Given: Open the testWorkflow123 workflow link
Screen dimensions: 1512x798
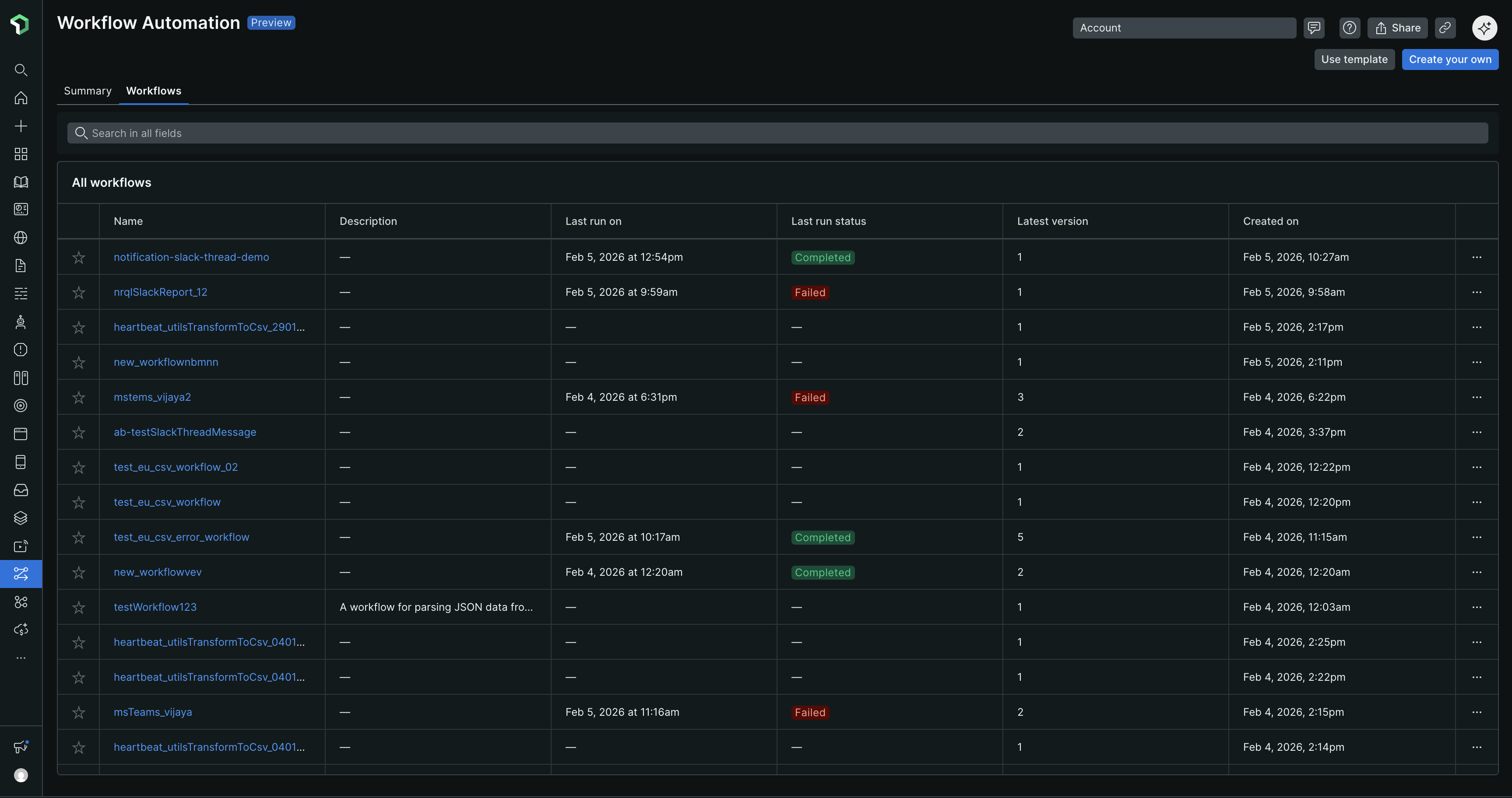Looking at the screenshot, I should pyautogui.click(x=155, y=607).
